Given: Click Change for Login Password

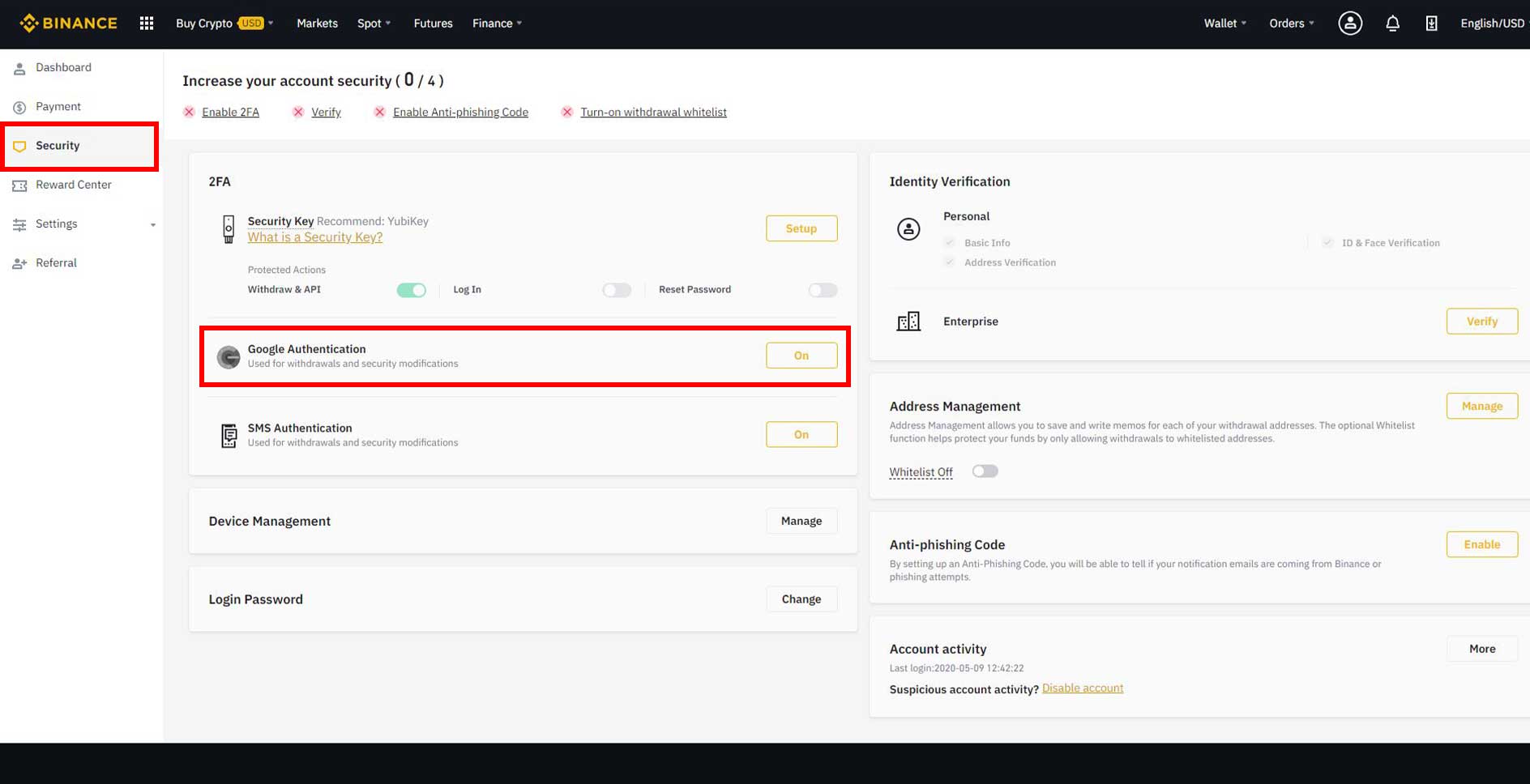Looking at the screenshot, I should click(x=801, y=599).
